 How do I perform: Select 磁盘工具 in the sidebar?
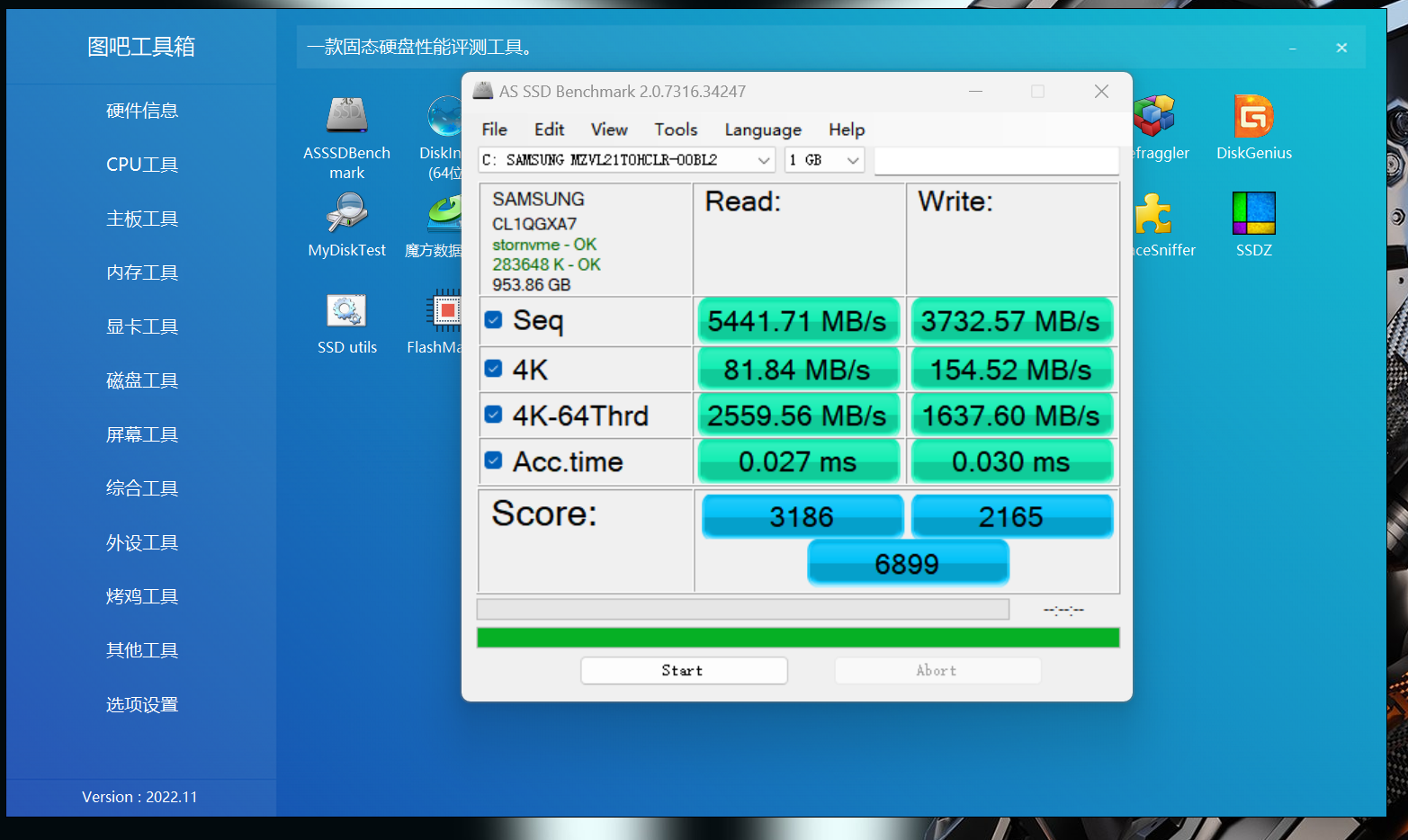[x=142, y=380]
